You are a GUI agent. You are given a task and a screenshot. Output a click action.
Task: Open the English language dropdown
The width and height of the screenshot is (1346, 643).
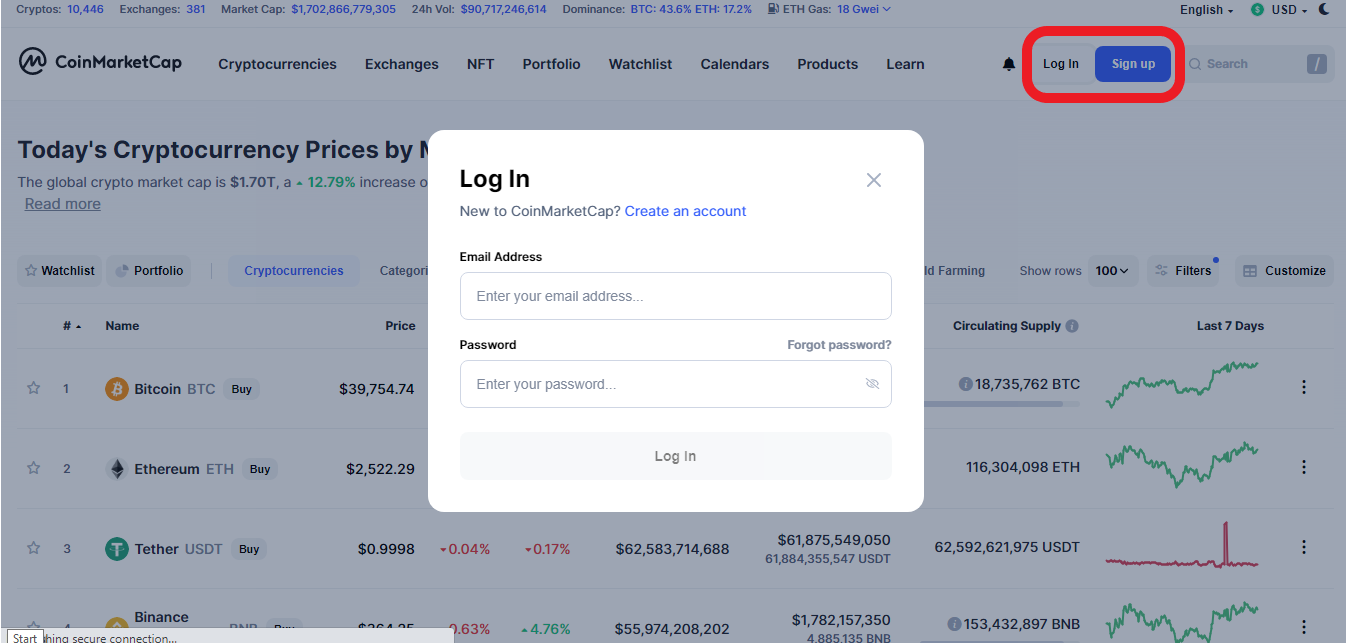click(x=1206, y=10)
